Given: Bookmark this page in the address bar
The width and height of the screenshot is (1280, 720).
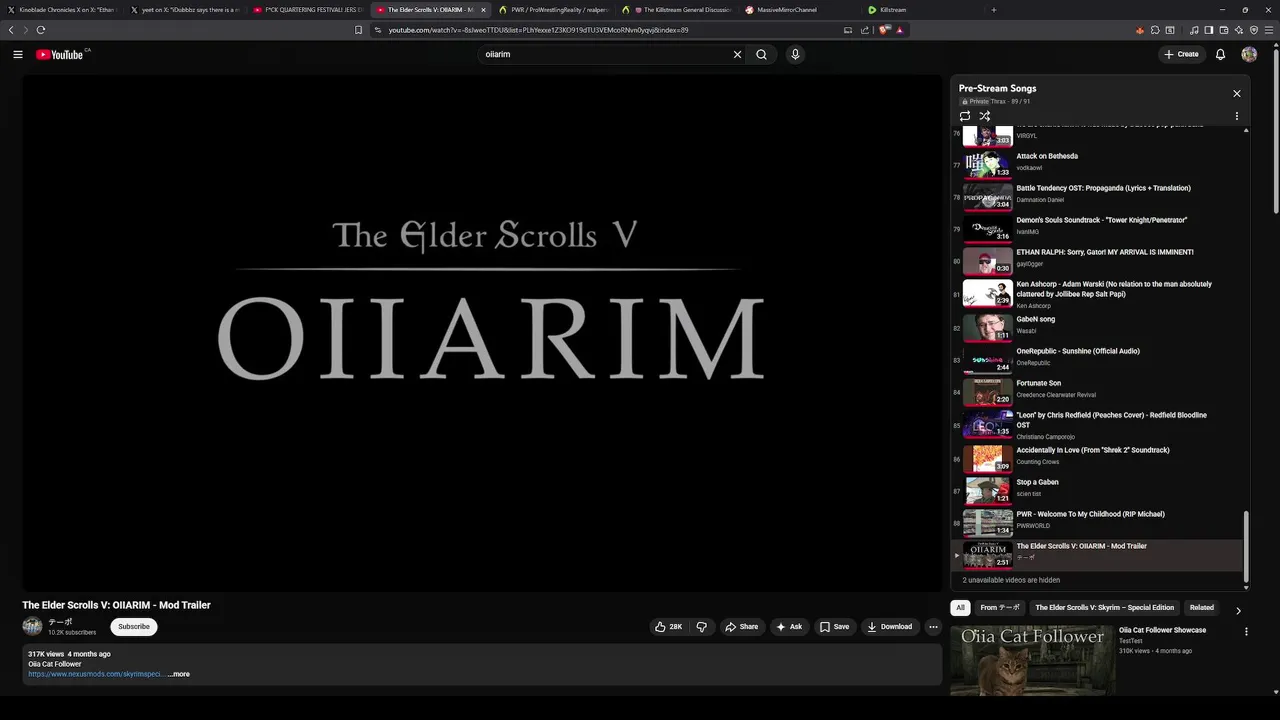Looking at the screenshot, I should click(x=358, y=30).
